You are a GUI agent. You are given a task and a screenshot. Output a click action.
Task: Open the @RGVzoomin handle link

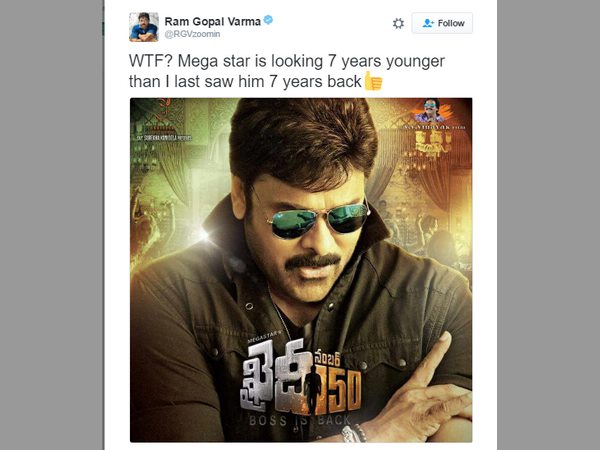point(192,34)
